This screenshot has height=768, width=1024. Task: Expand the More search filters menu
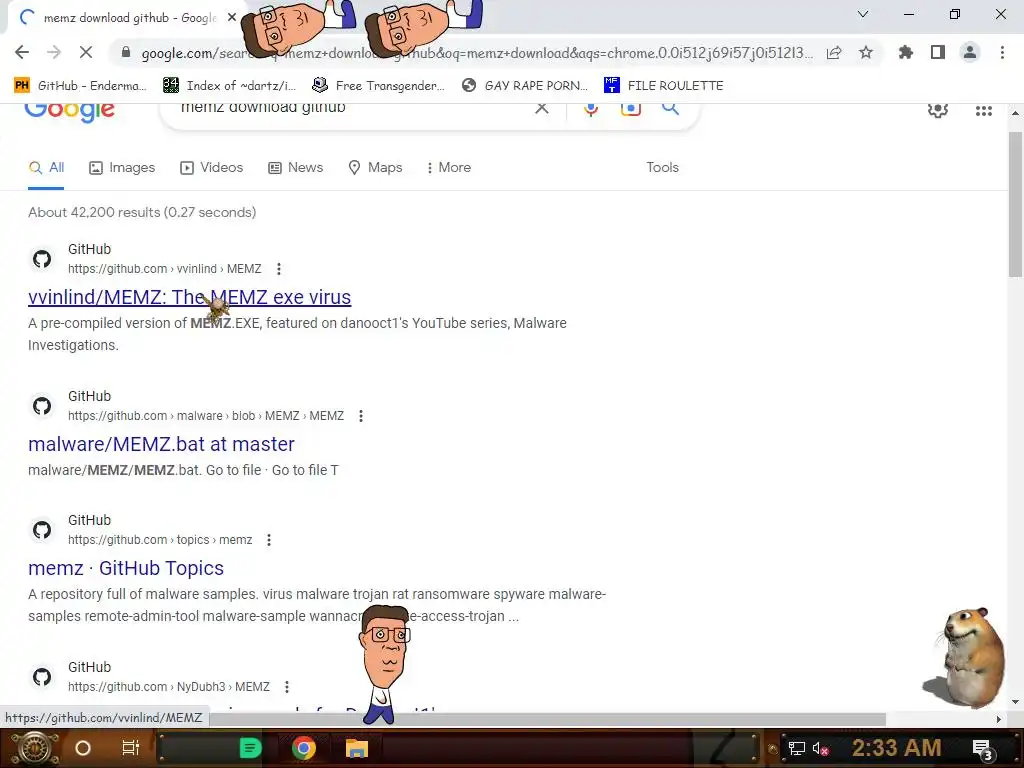(448, 168)
